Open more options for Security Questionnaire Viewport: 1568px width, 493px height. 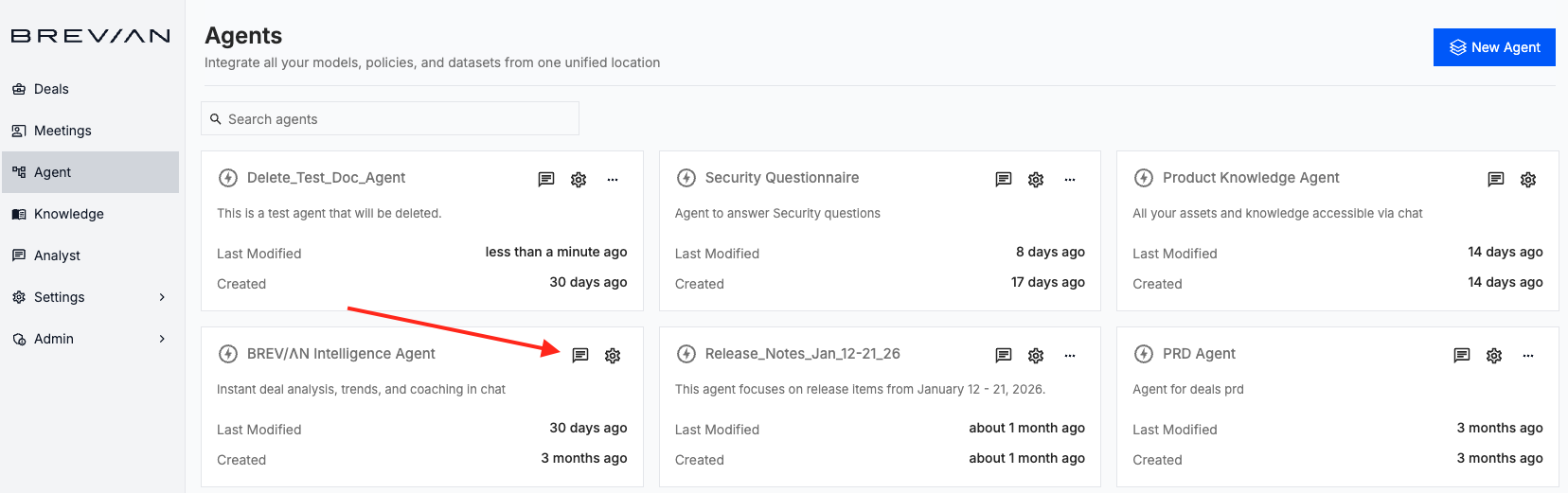(x=1070, y=179)
